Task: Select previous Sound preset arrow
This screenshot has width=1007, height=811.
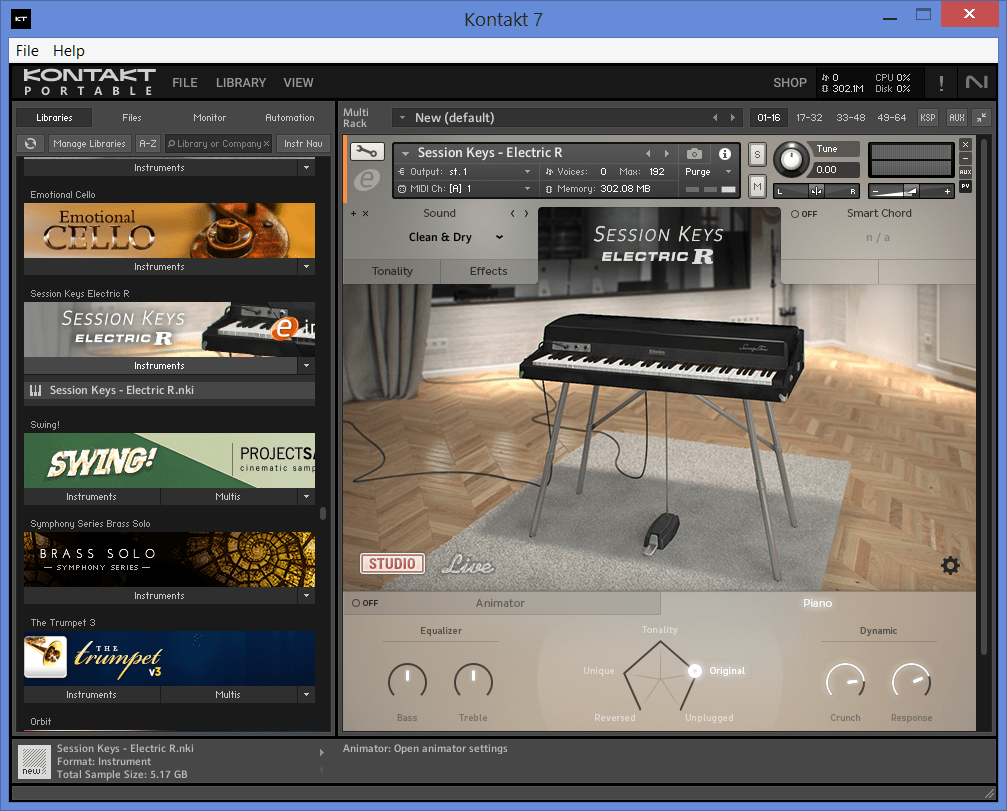Action: (x=512, y=213)
